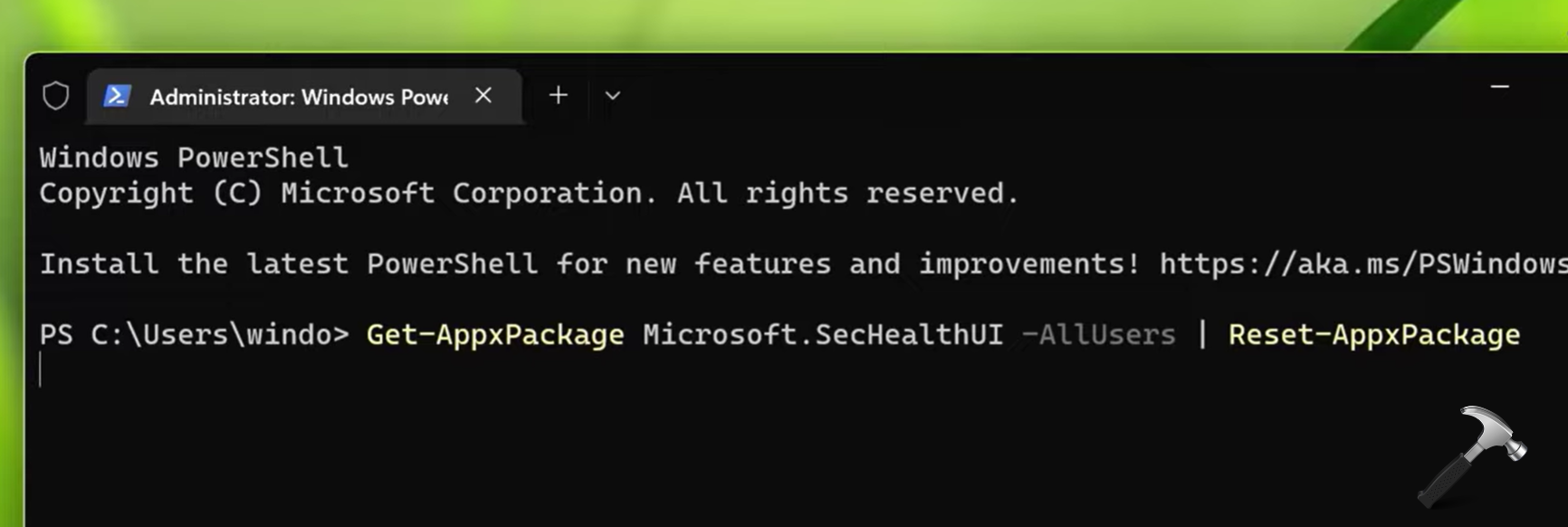This screenshot has width=1568, height=527.
Task: Select the Administrator: Windows PowerShell tab
Action: (299, 97)
